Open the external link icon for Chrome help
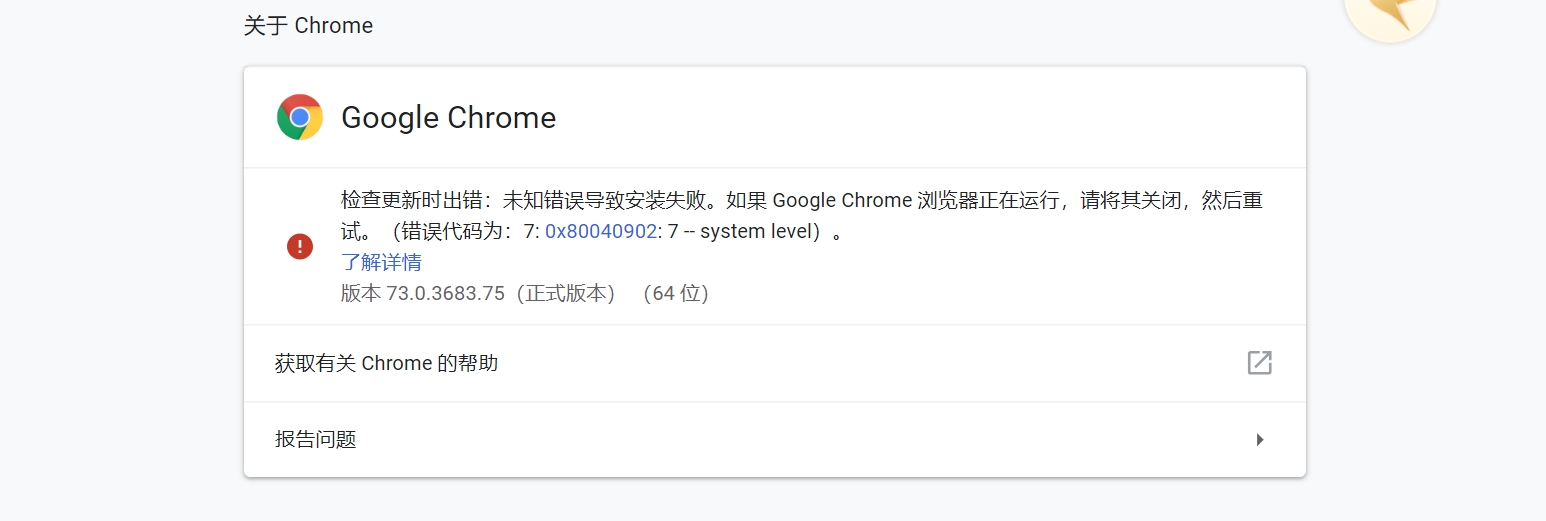Screen dimensions: 1546x521 1259,363
